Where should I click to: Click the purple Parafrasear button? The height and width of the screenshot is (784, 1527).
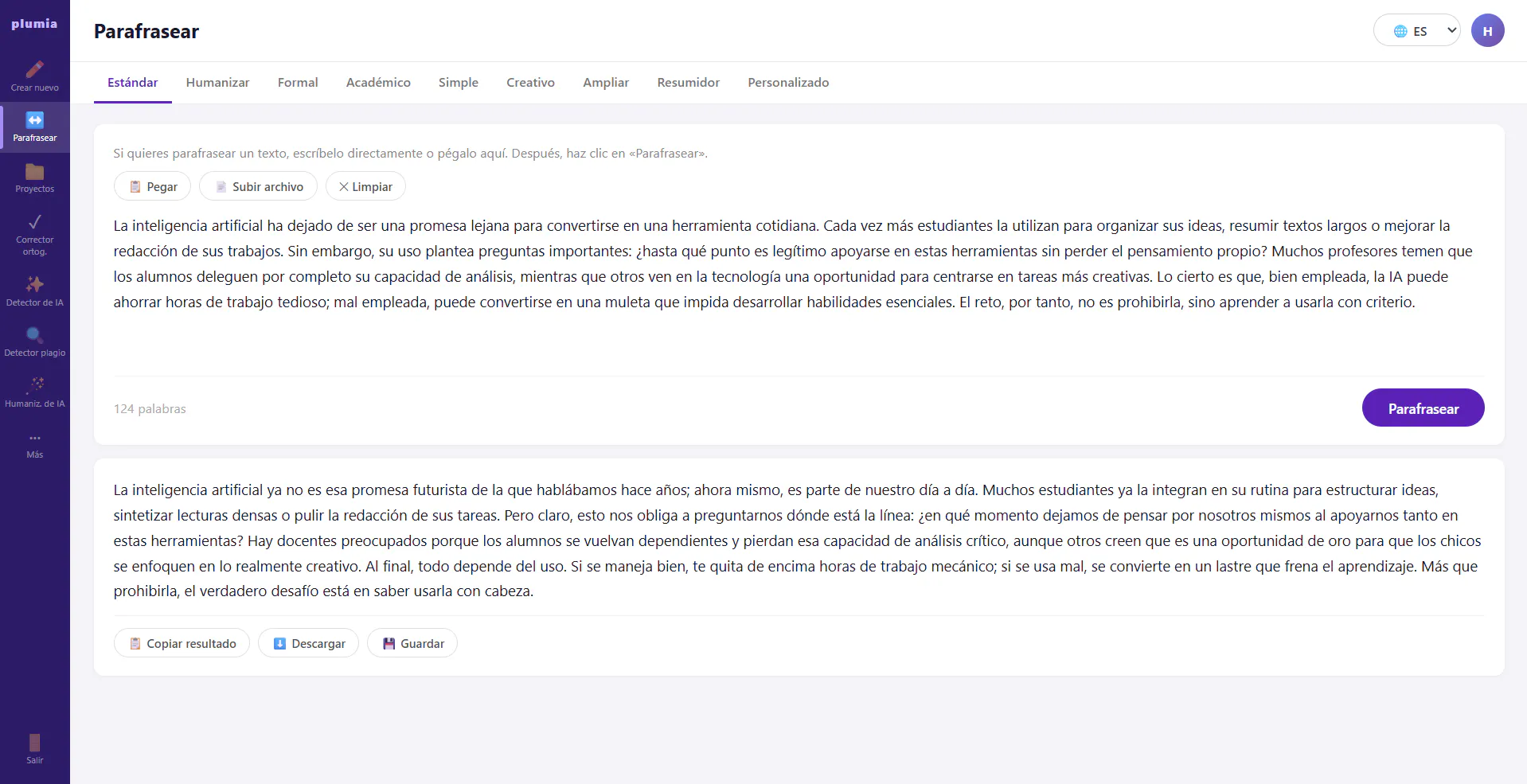[x=1423, y=408]
